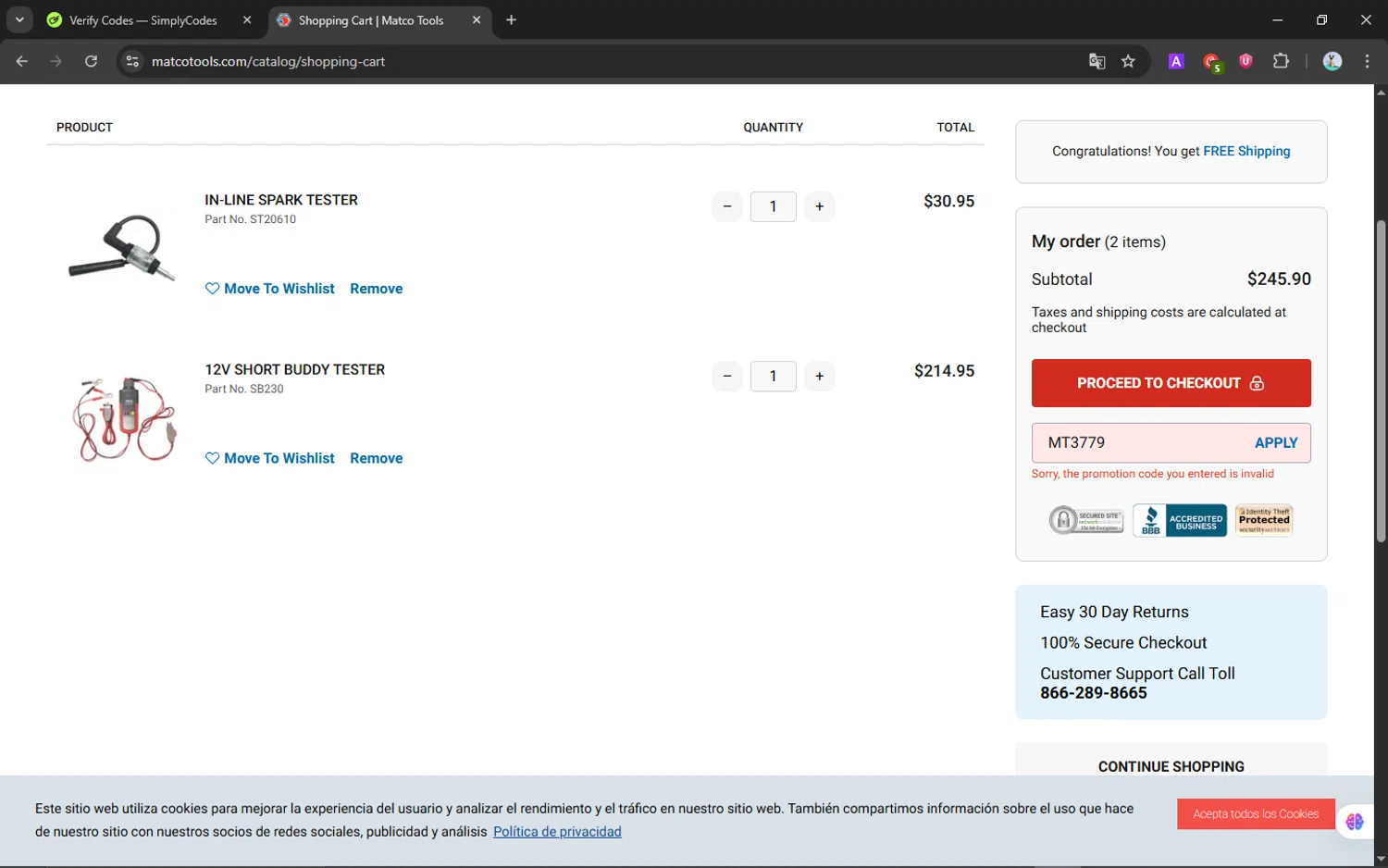This screenshot has width=1388, height=868.
Task: Open the Política de privacidad link
Action: [x=557, y=832]
